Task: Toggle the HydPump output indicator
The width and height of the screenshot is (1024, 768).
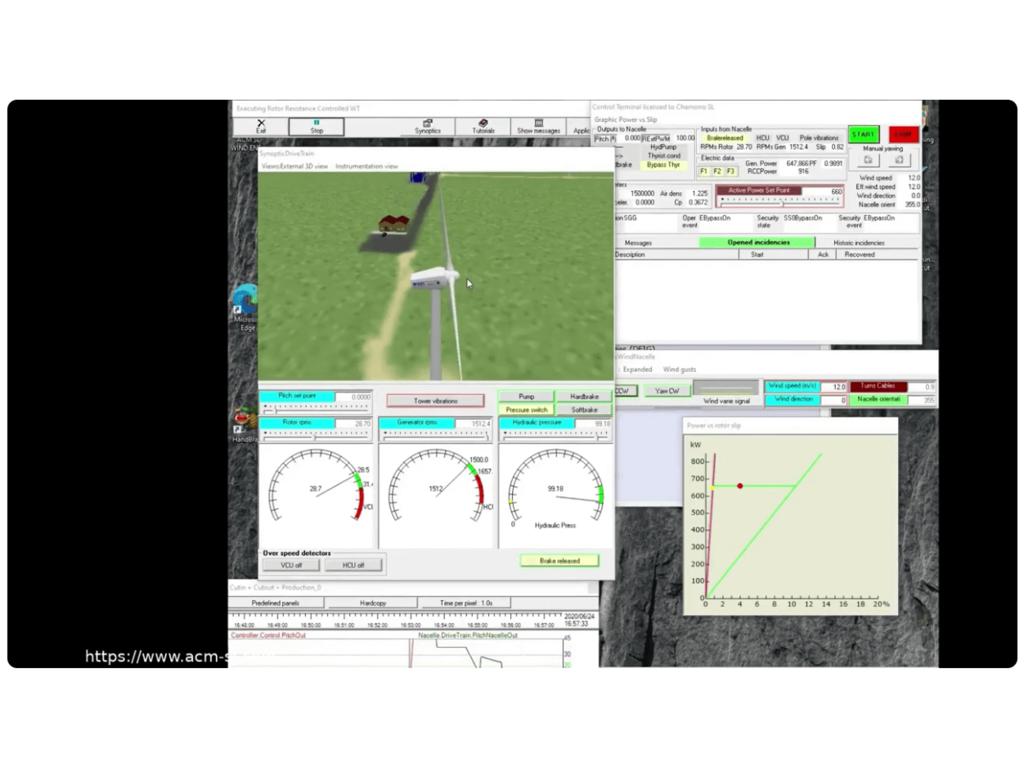Action: [663, 148]
